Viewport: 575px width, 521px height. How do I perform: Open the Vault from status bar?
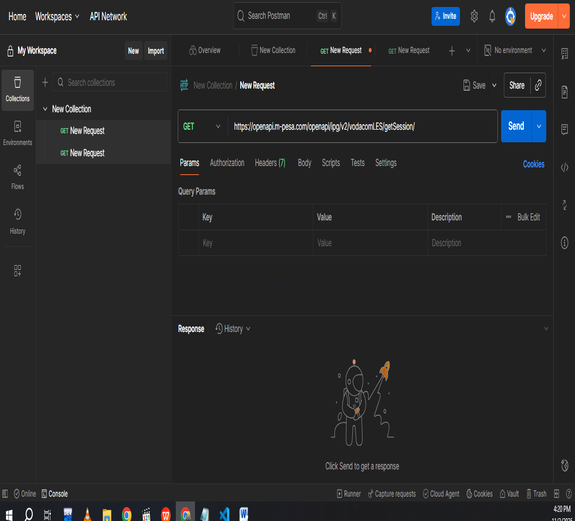coord(509,494)
